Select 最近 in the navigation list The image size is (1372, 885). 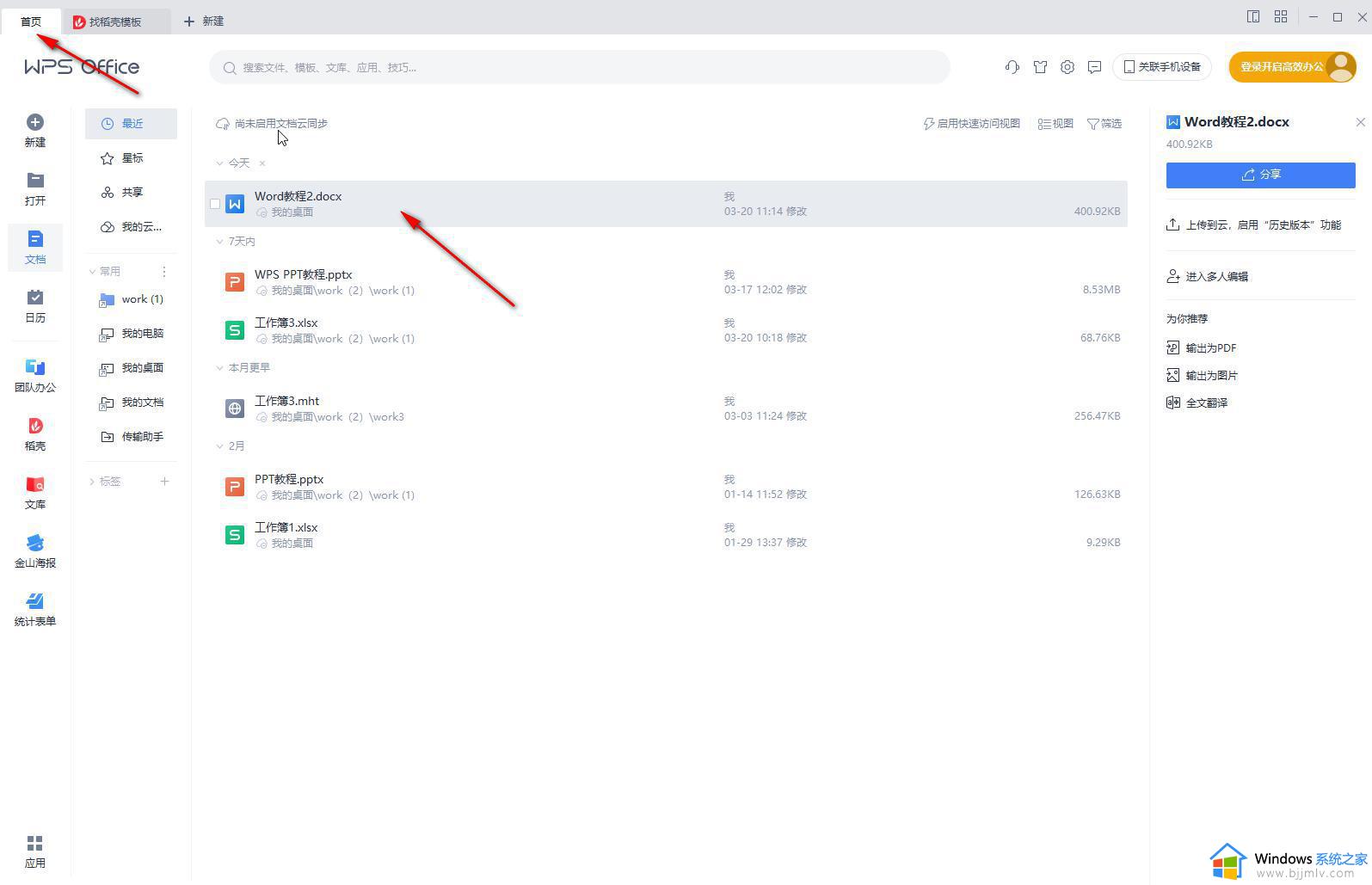click(131, 124)
